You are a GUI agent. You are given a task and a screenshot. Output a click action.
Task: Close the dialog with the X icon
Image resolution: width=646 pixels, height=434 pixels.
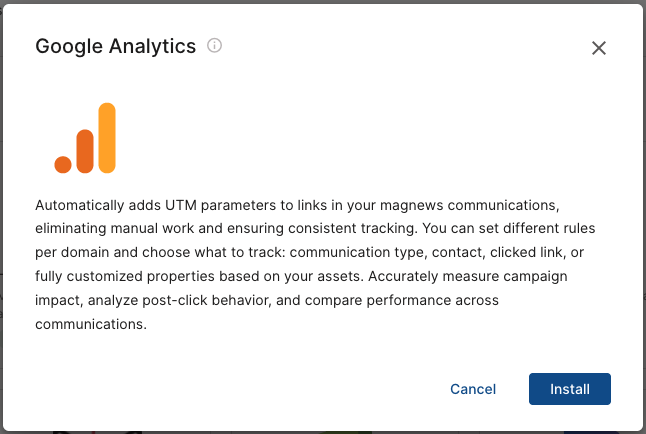coord(599,48)
